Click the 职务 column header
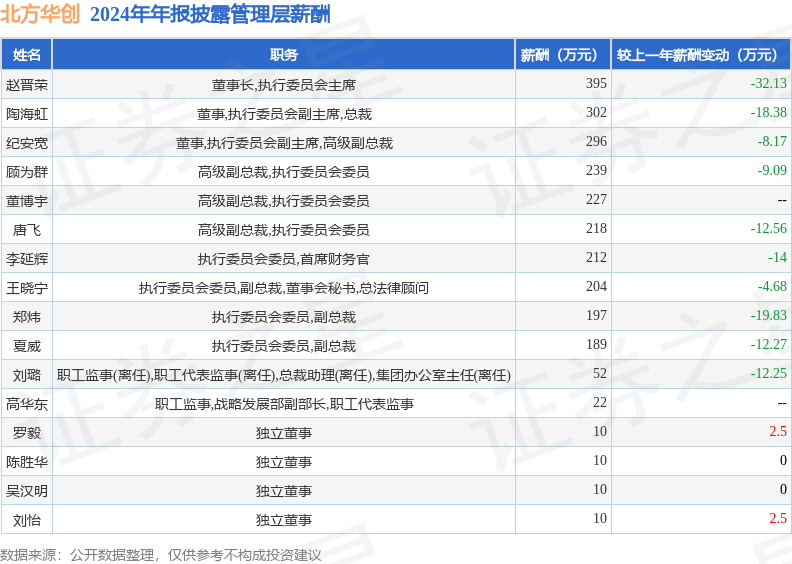Viewport: 792px width, 564px height. (x=283, y=55)
